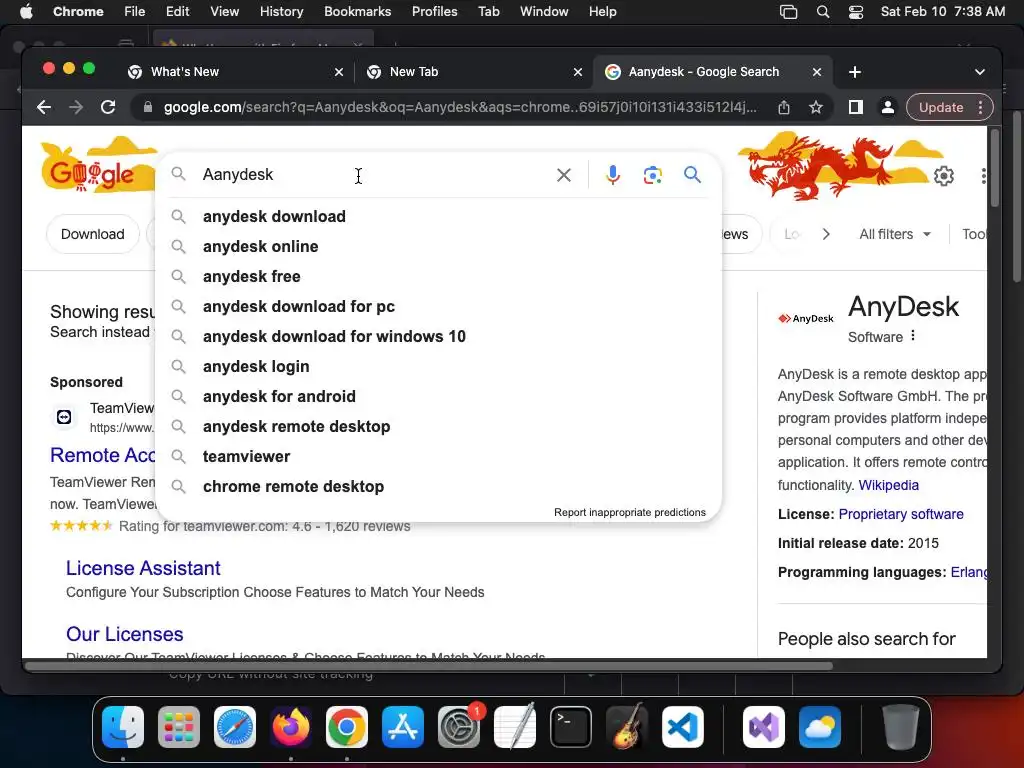Viewport: 1024px width, 768px height.
Task: Open the Bookmarks menu
Action: click(357, 12)
